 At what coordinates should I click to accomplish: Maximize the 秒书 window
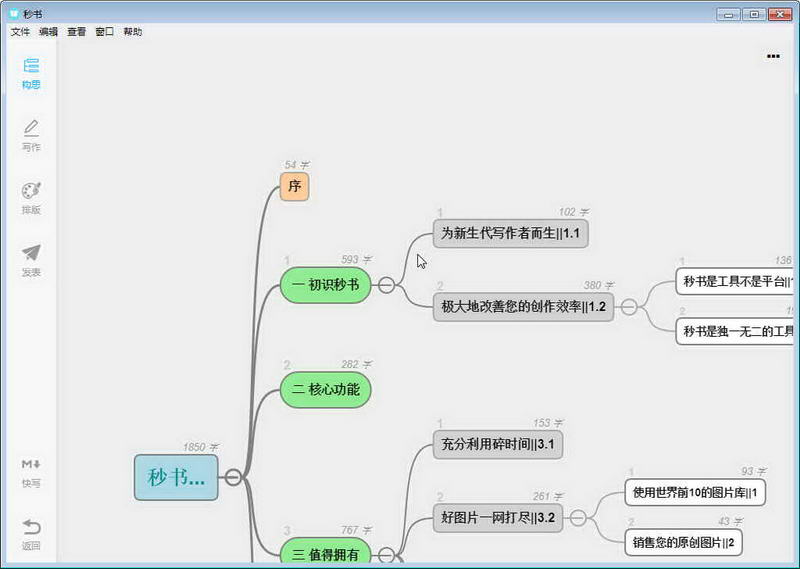[754, 14]
